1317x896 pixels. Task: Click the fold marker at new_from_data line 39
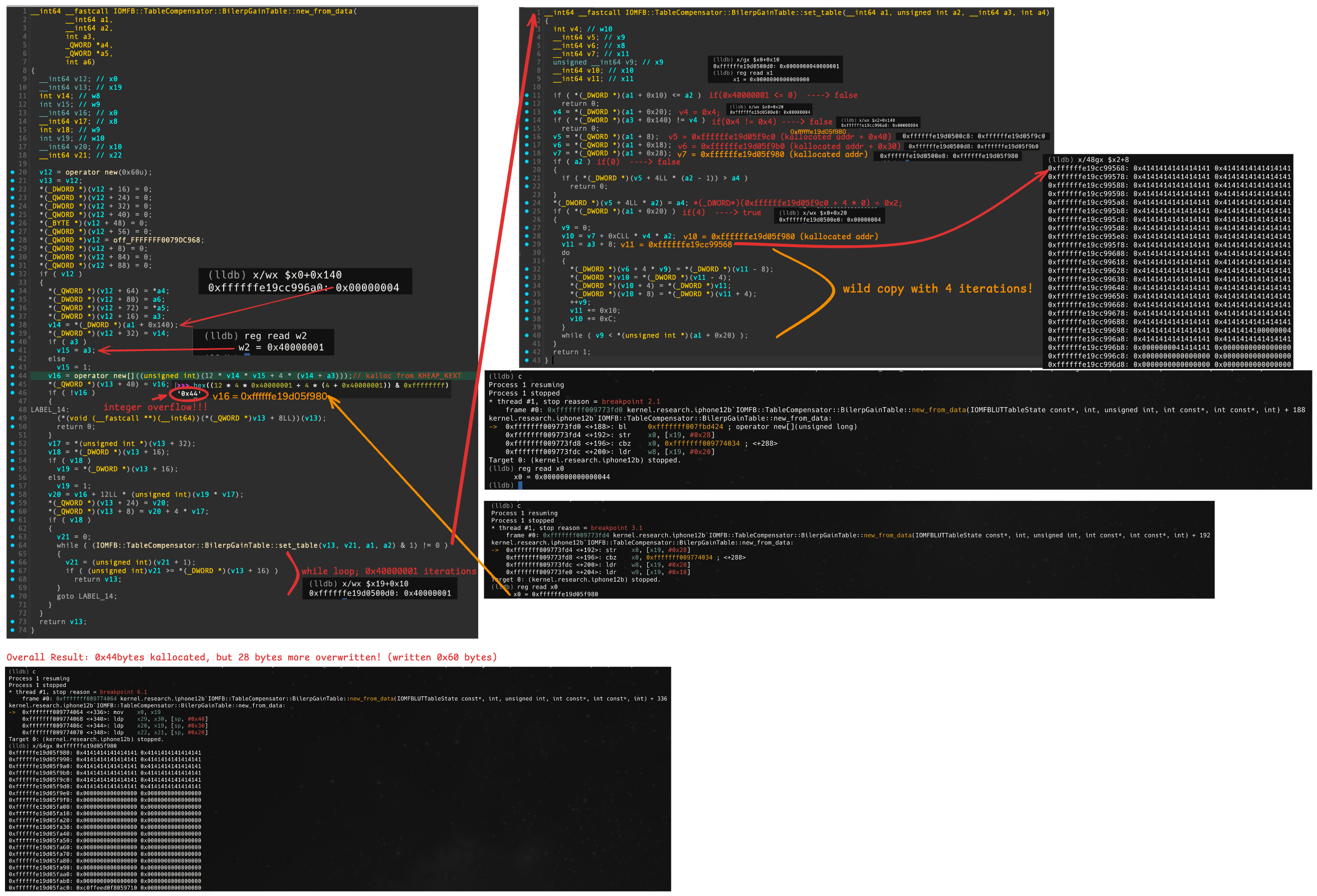coord(30,338)
